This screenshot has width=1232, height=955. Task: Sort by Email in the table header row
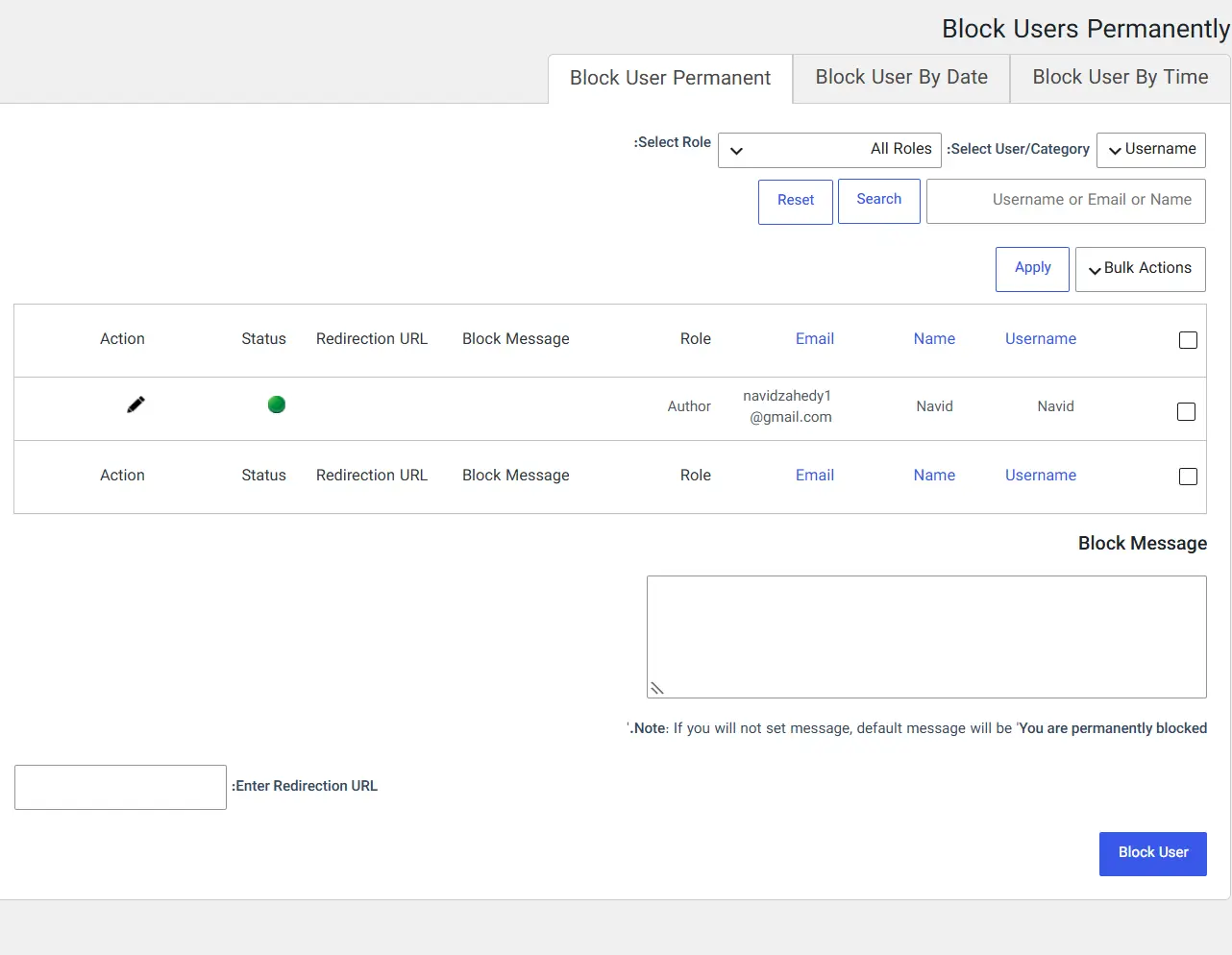[815, 339]
